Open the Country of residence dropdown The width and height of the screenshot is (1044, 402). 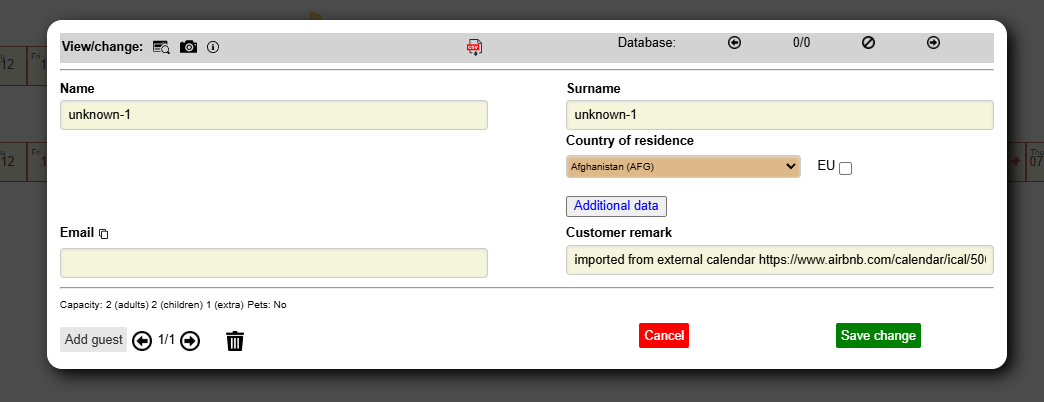coord(683,166)
